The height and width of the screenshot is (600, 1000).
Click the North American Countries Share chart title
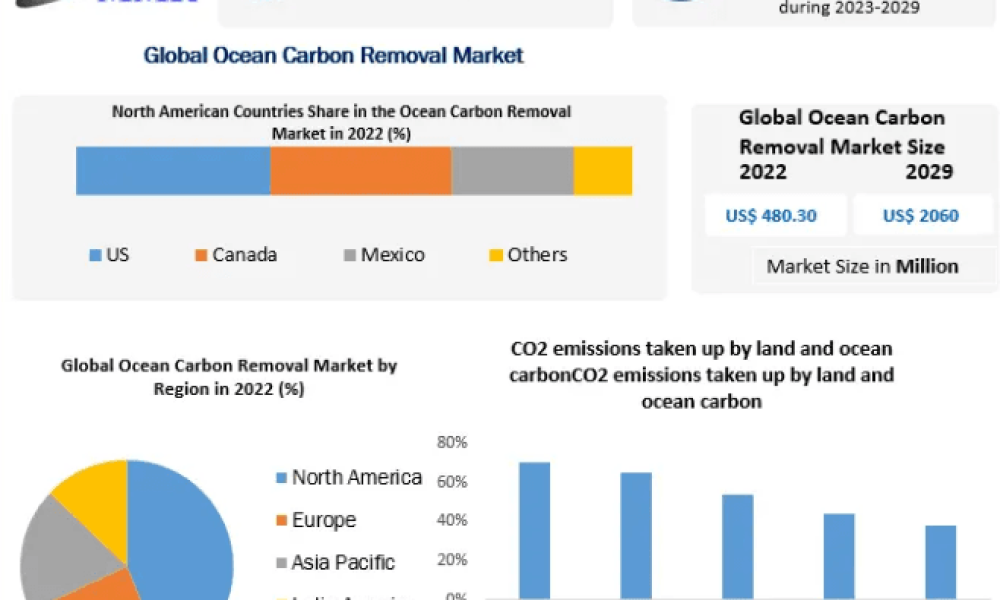pyautogui.click(x=341, y=122)
